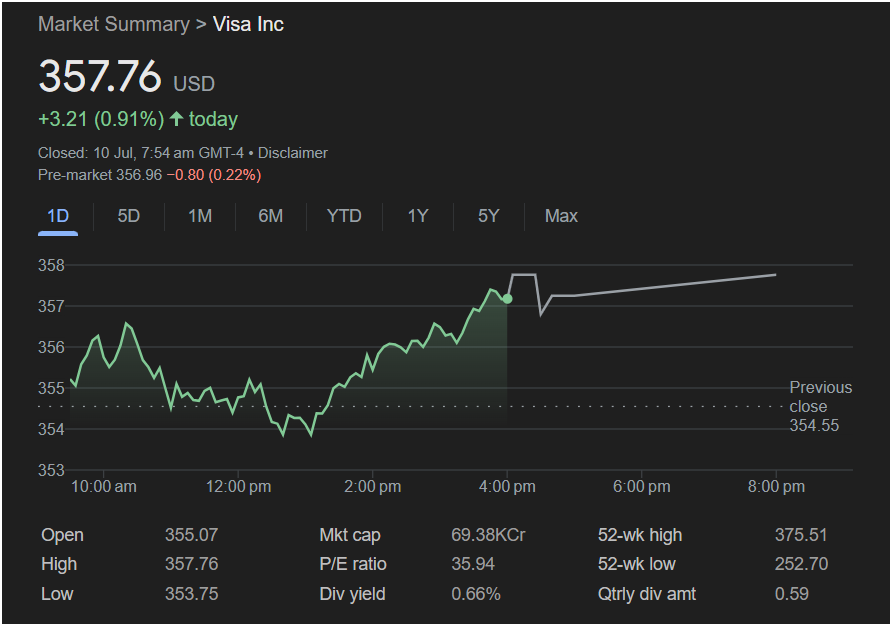Viewport: 892px width, 626px height.
Task: Click the Mkt cap label
Action: pos(350,535)
